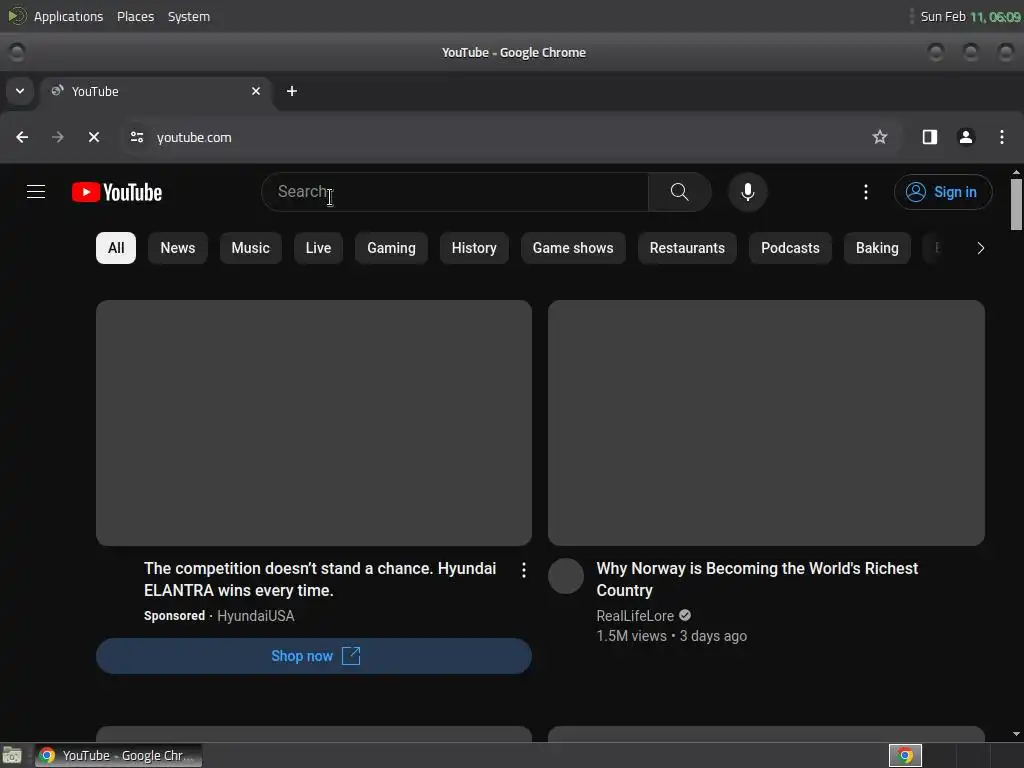Open the Hyundai ELANTRA ad title
The image size is (1024, 768).
click(x=320, y=579)
